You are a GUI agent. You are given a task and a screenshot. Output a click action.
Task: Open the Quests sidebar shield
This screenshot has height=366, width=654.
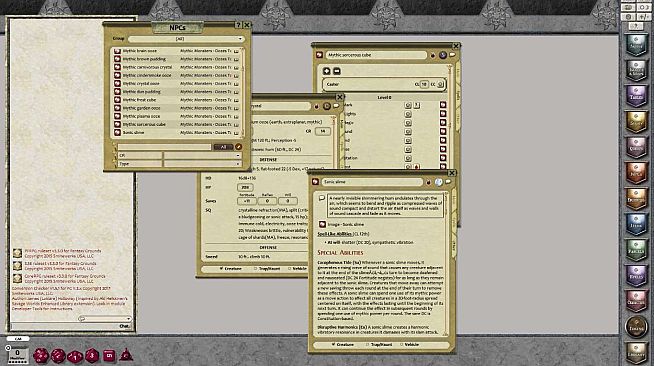pyautogui.click(x=636, y=147)
